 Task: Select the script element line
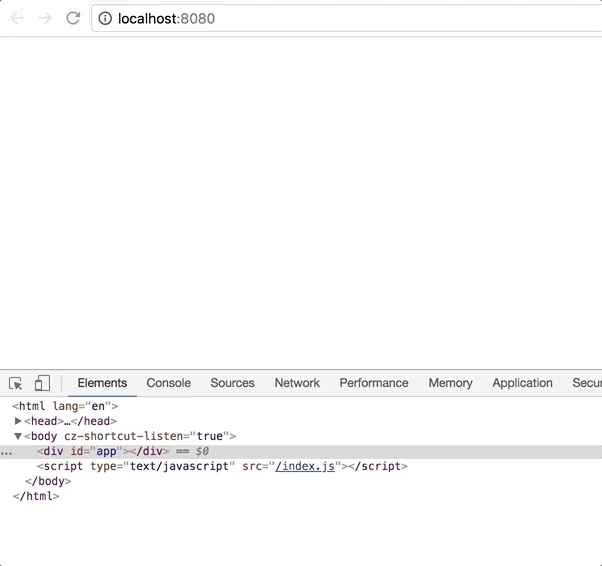pyautogui.click(x=222, y=466)
